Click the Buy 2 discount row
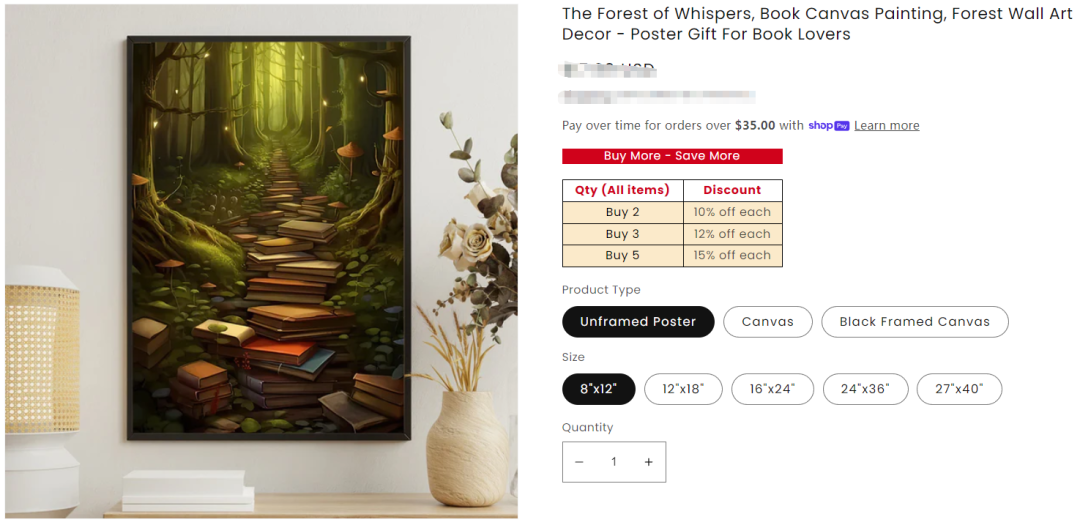Image resolution: width=1080 pixels, height=525 pixels. coord(672,212)
